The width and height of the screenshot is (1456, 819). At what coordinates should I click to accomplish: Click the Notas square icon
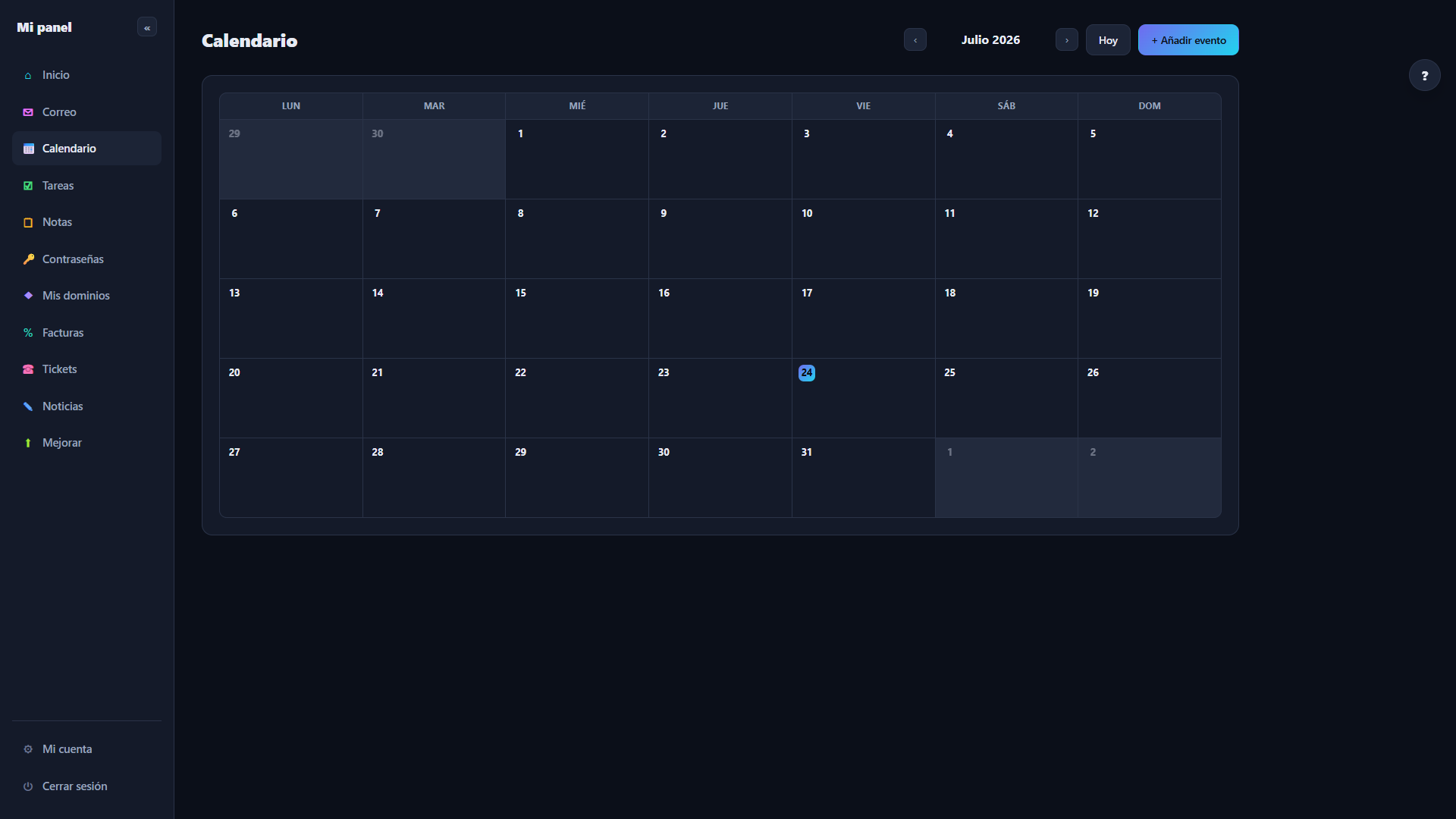(x=28, y=222)
